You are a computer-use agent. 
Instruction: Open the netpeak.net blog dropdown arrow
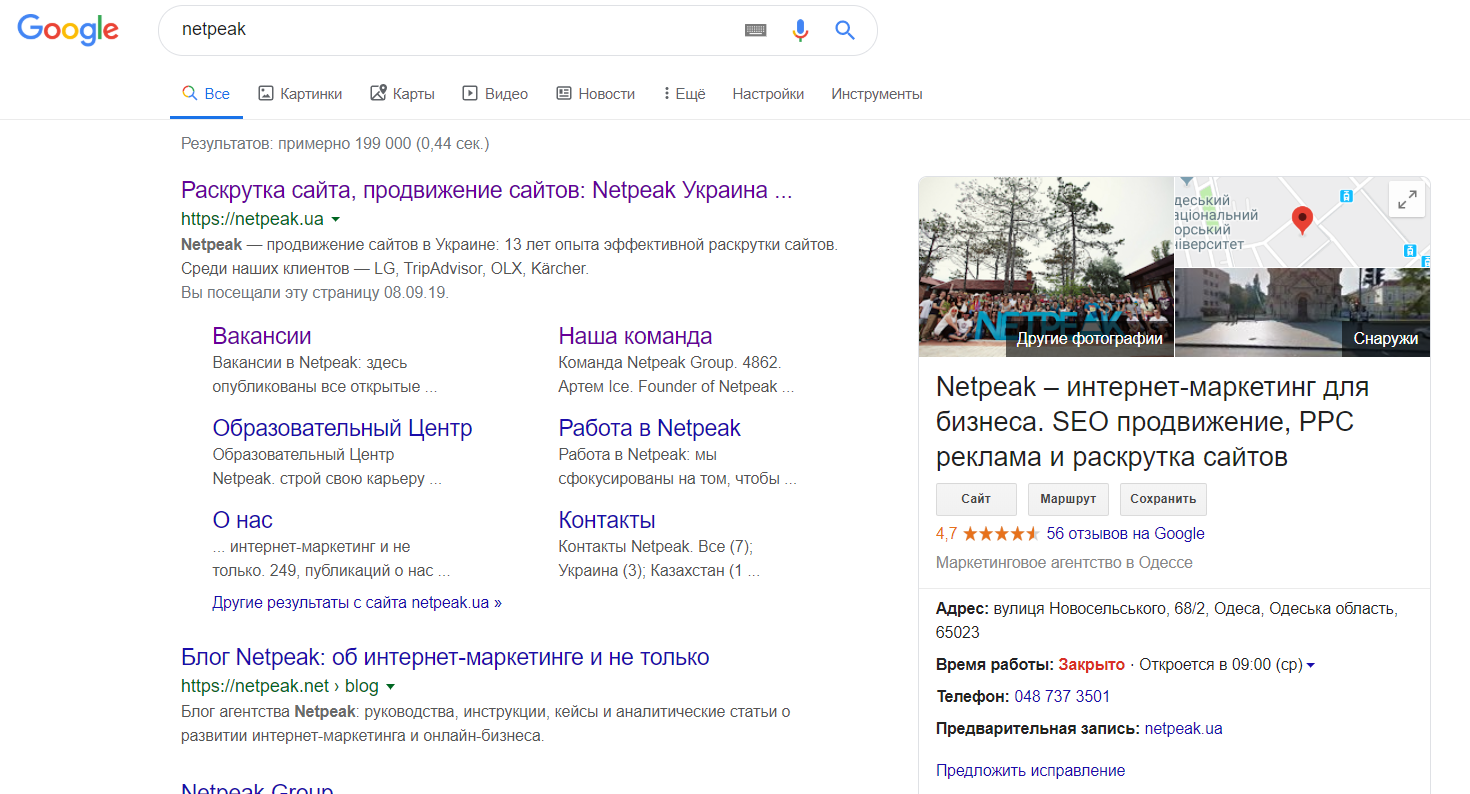390,687
